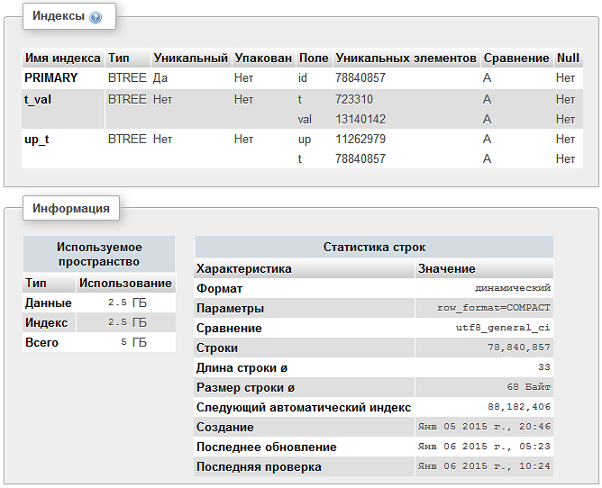602x488 pixels.
Task: Select the t_val index name
Action: [38, 99]
